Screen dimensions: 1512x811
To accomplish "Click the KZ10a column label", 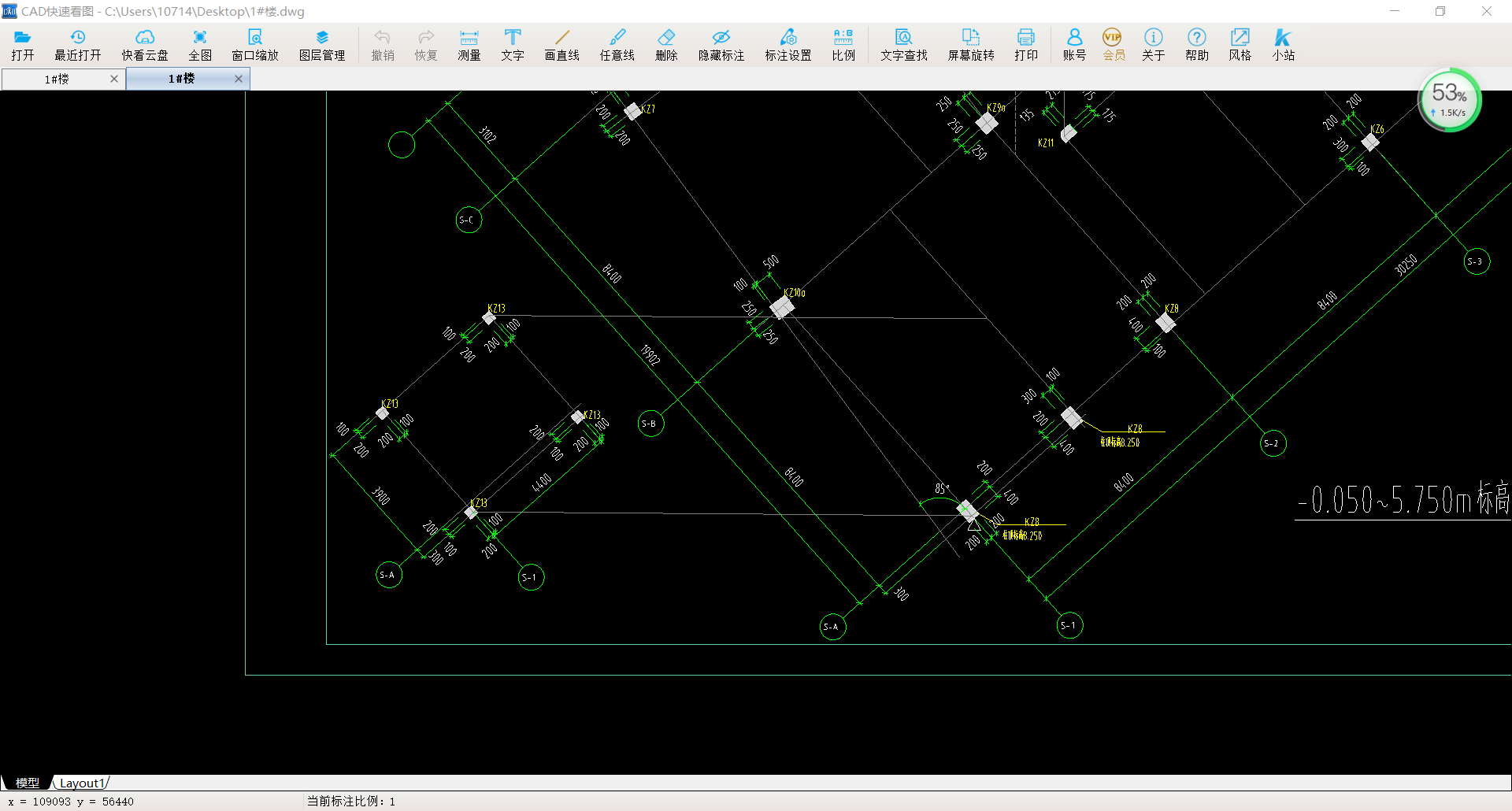I will pos(795,293).
